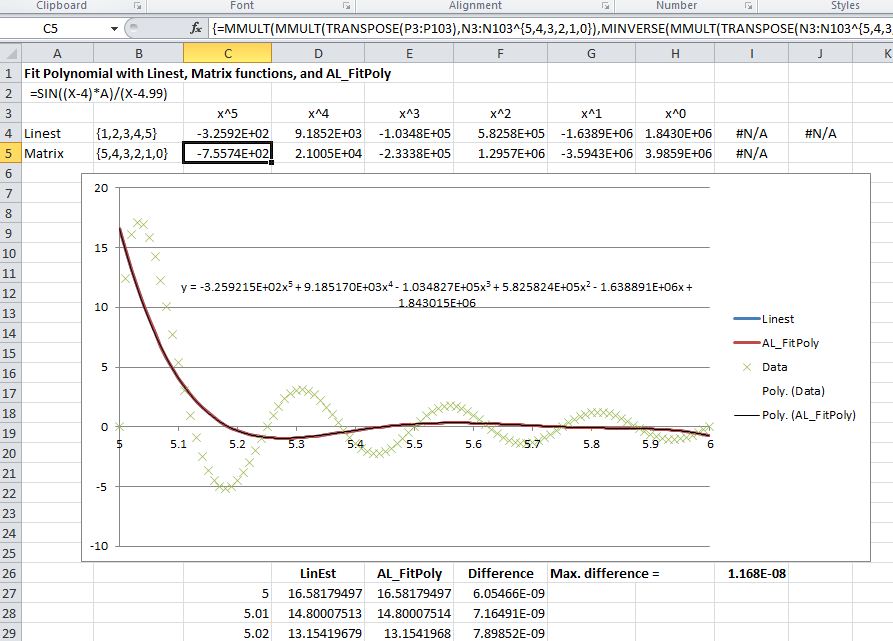
Task: Click the trendline equation label on chart
Action: point(436,295)
